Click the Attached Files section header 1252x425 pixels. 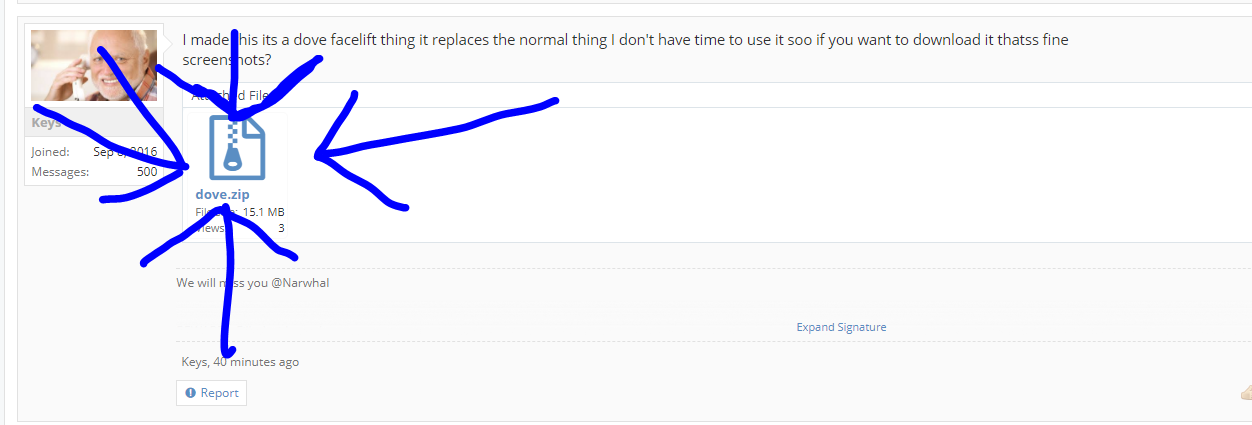(x=231, y=96)
